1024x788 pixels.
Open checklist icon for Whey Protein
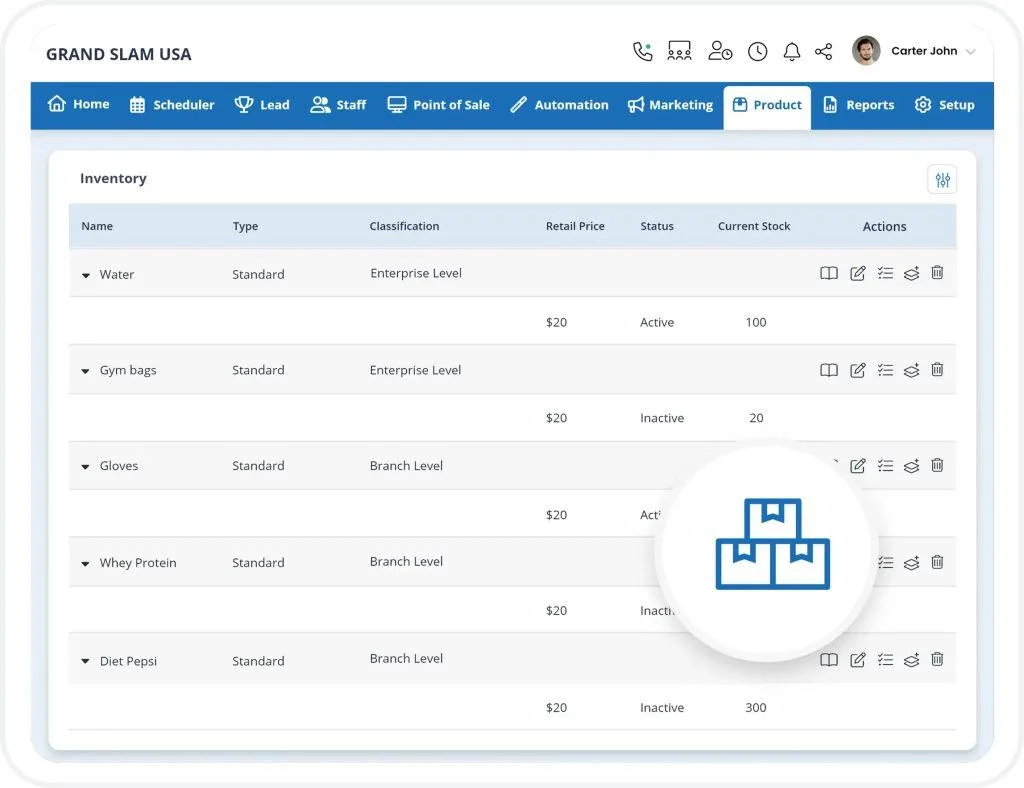[x=886, y=562]
